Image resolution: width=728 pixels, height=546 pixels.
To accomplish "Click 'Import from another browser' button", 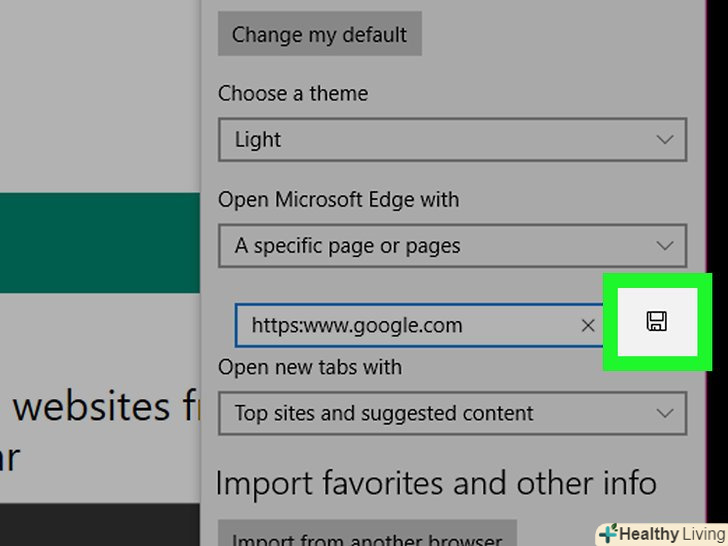I will tap(366, 538).
